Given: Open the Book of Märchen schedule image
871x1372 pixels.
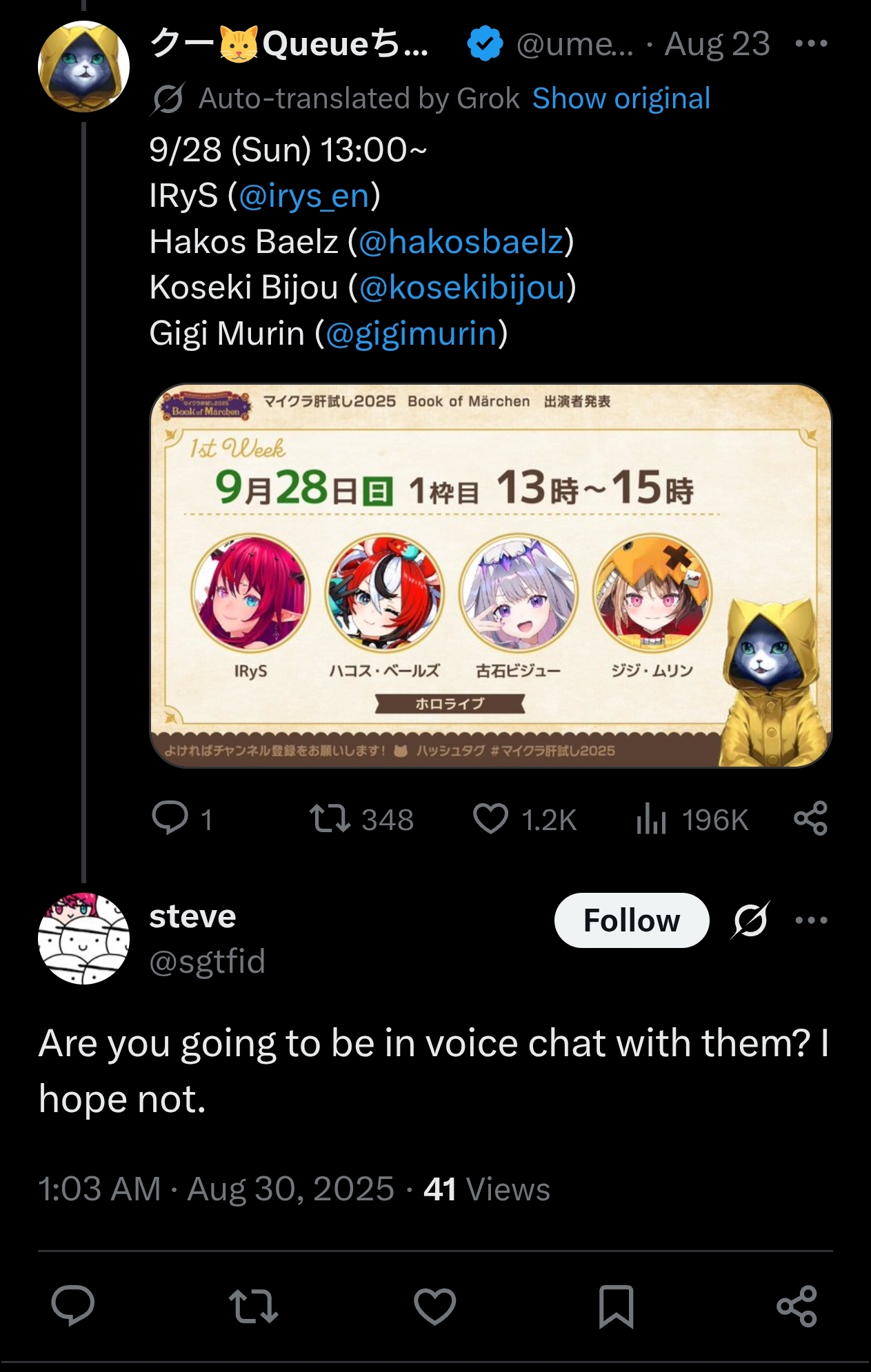Looking at the screenshot, I should point(490,576).
